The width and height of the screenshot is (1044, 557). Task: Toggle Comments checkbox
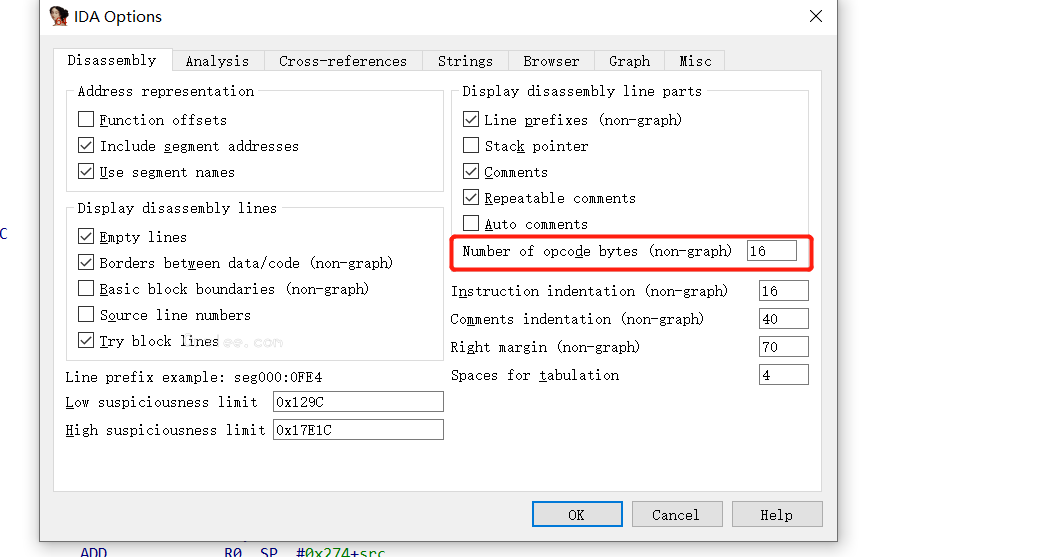pos(471,171)
